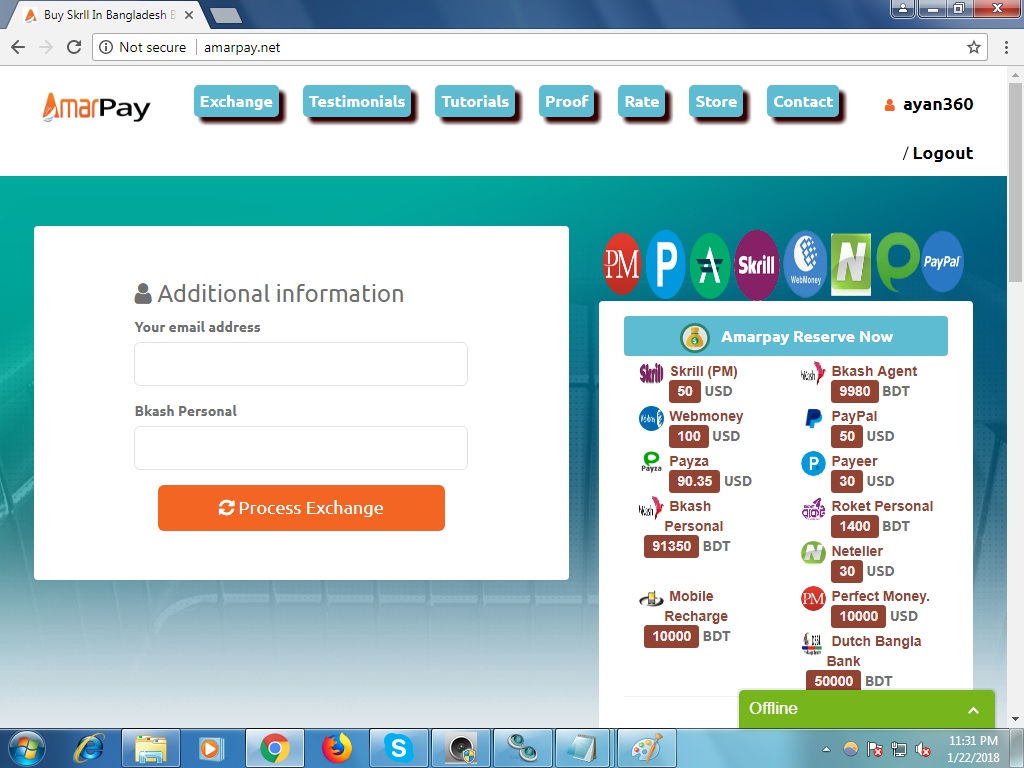Screen dimensions: 1024x768
Task: Click the Neteller icon in reserve list
Action: (x=813, y=553)
